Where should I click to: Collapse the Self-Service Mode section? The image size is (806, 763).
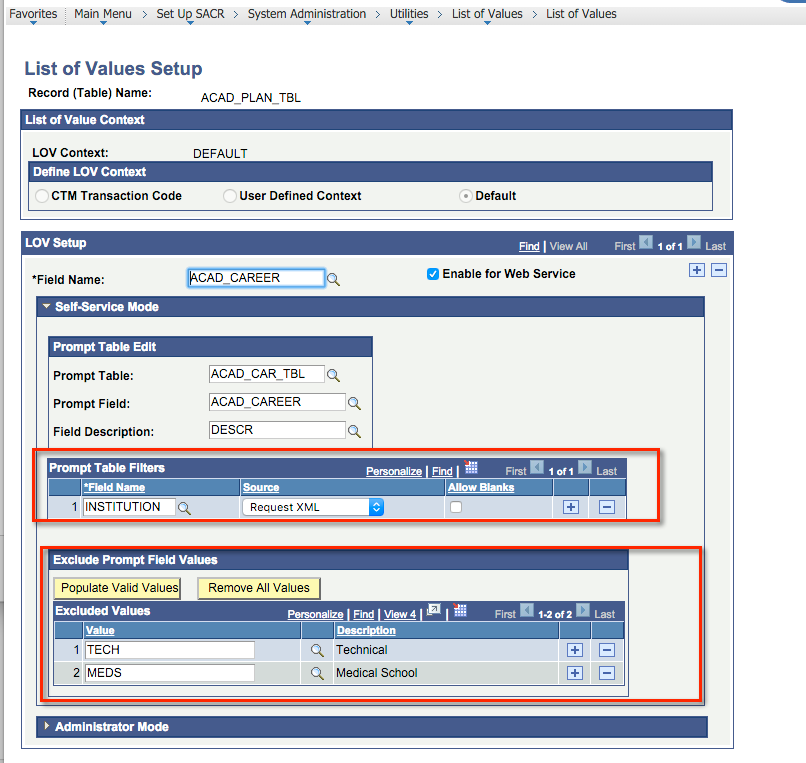46,307
